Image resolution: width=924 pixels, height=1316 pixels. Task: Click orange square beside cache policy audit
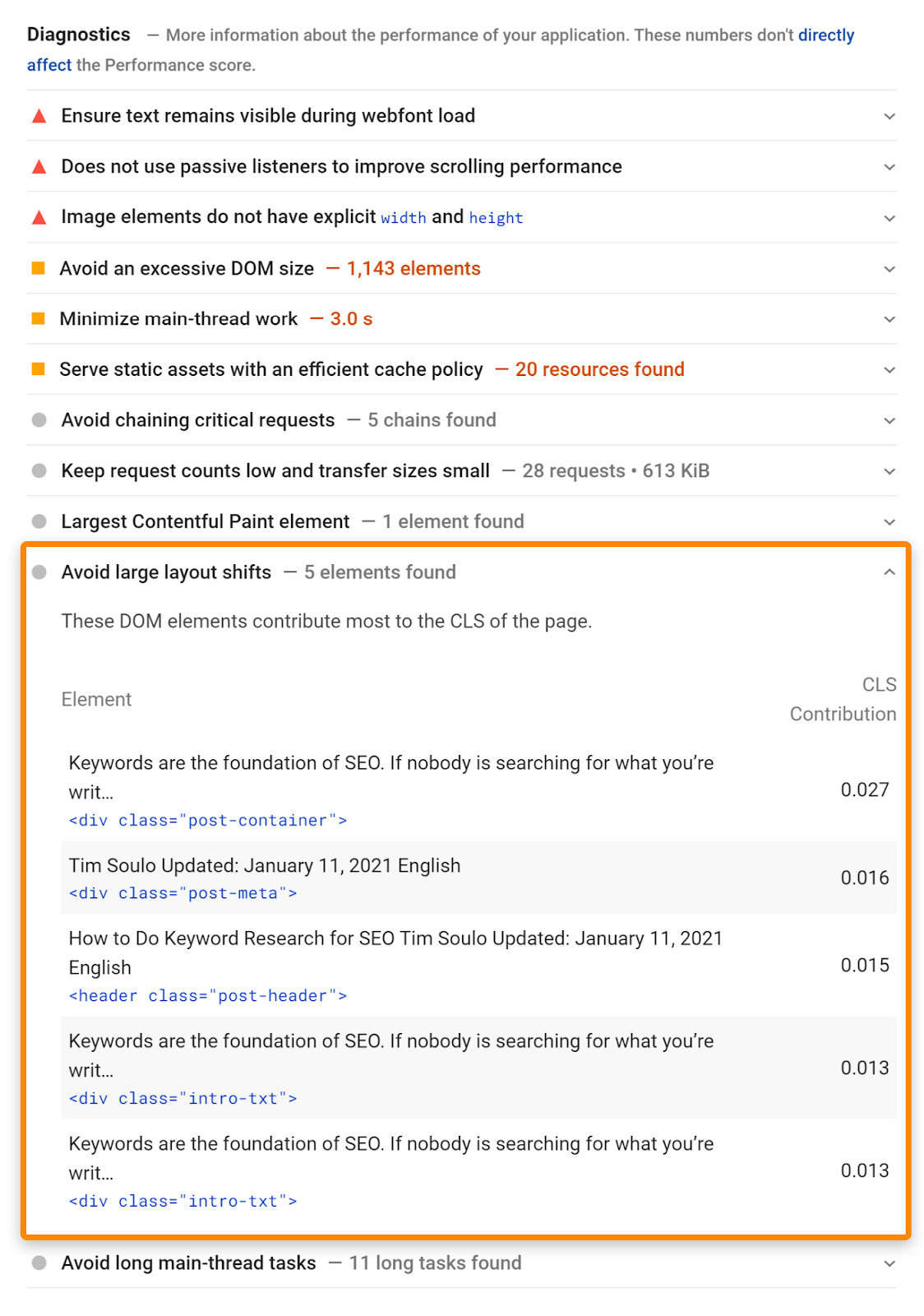pyautogui.click(x=38, y=369)
